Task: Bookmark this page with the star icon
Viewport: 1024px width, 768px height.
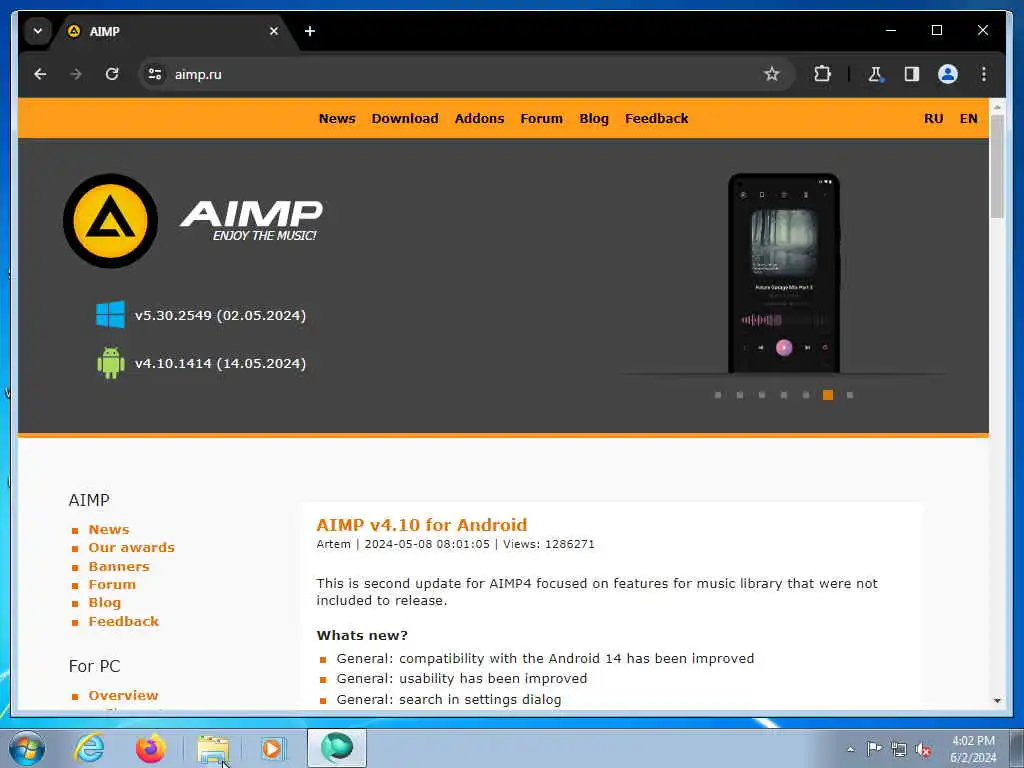Action: (772, 74)
